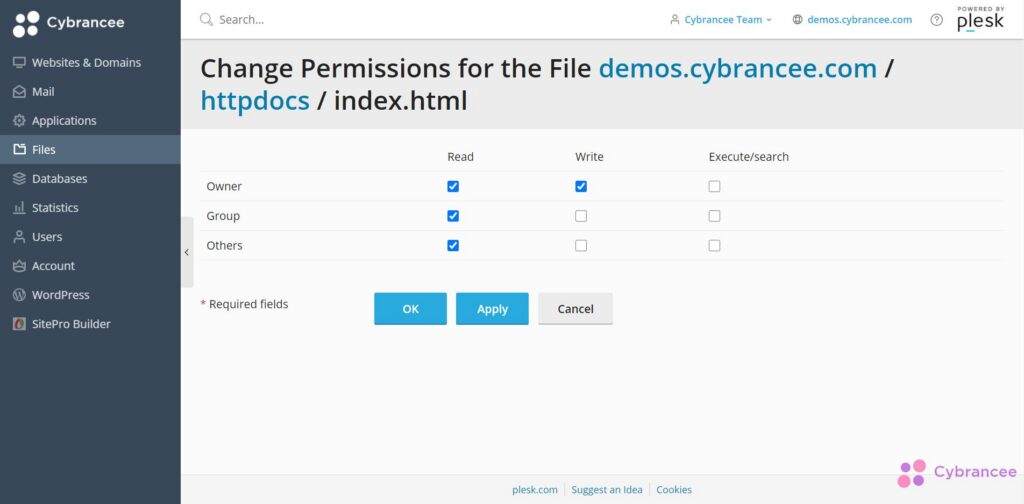Click the Owner row label
Viewport: 1024px width, 504px height.
click(x=224, y=187)
